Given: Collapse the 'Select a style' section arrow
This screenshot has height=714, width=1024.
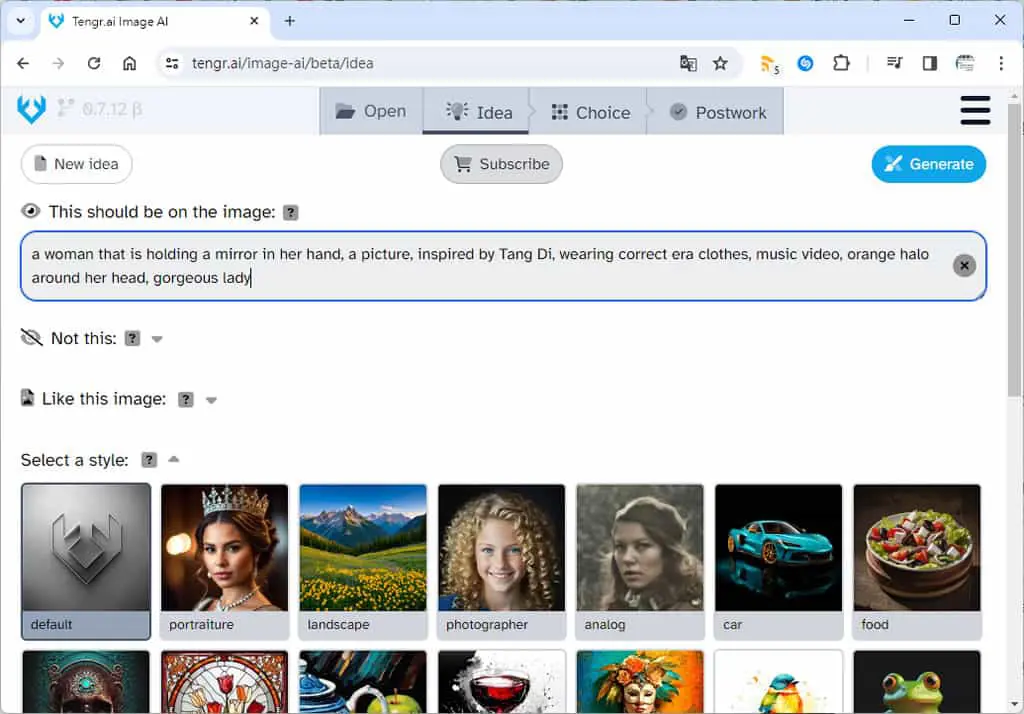Looking at the screenshot, I should pyautogui.click(x=174, y=459).
